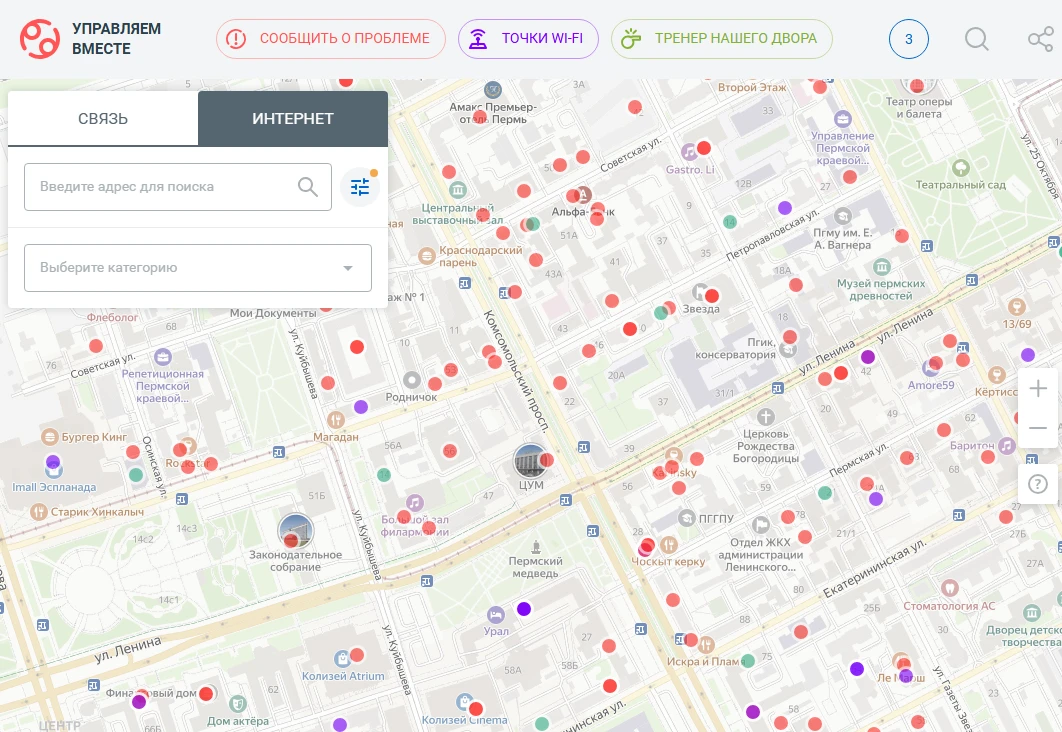Click the Амакс Премьер-отель marker icon

coord(493,89)
